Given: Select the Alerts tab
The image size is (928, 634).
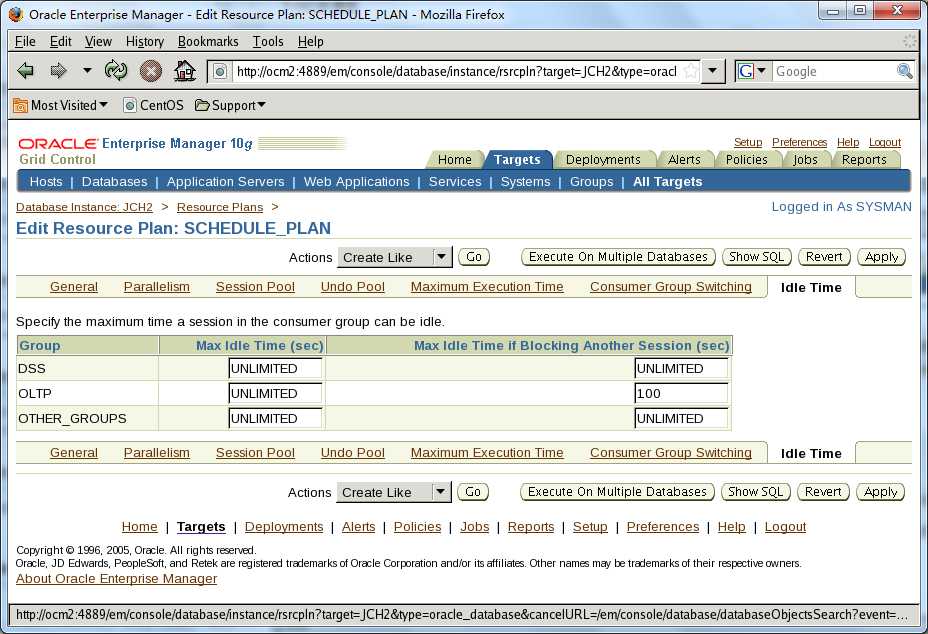Looking at the screenshot, I should click(x=684, y=160).
